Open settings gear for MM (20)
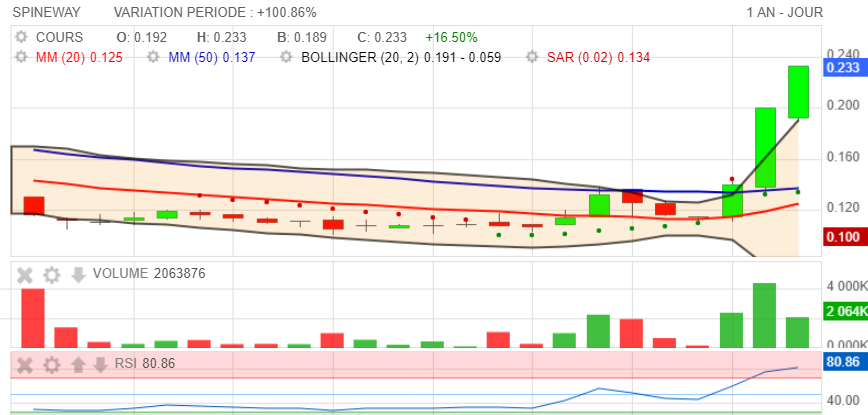The width and height of the screenshot is (868, 415). coord(21,57)
